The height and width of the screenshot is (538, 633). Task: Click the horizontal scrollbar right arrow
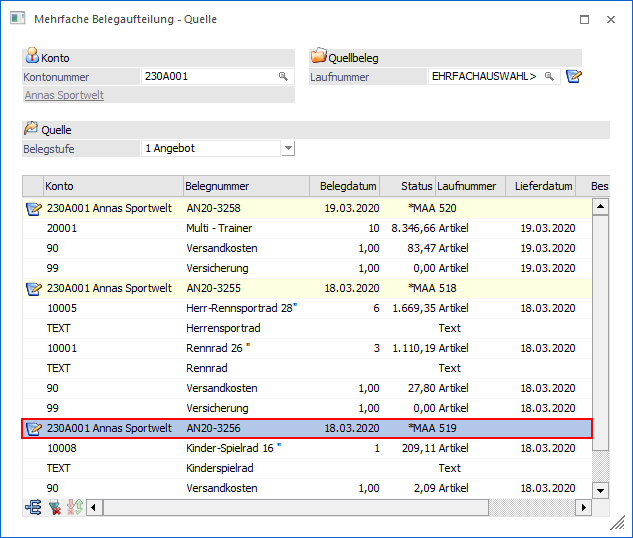[x=583, y=507]
